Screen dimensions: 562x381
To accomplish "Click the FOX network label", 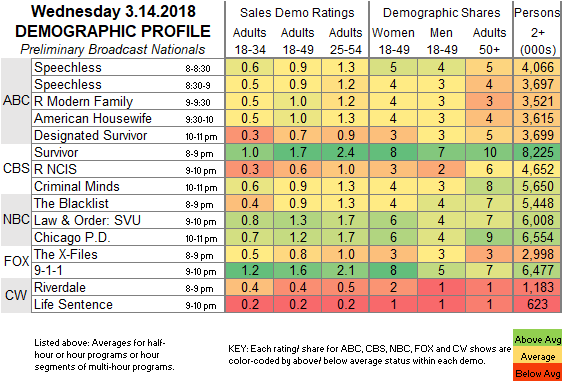I will (16, 262).
